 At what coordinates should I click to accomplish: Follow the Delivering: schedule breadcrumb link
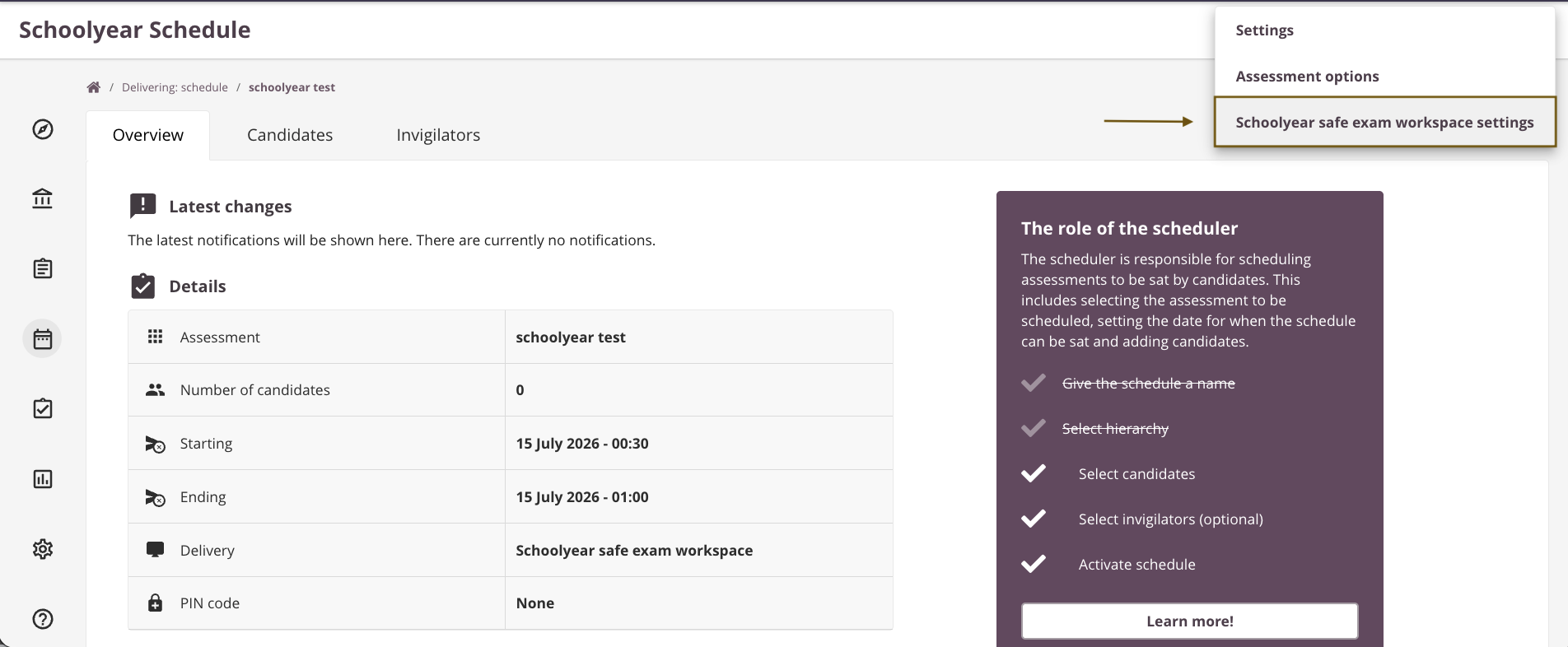[175, 87]
